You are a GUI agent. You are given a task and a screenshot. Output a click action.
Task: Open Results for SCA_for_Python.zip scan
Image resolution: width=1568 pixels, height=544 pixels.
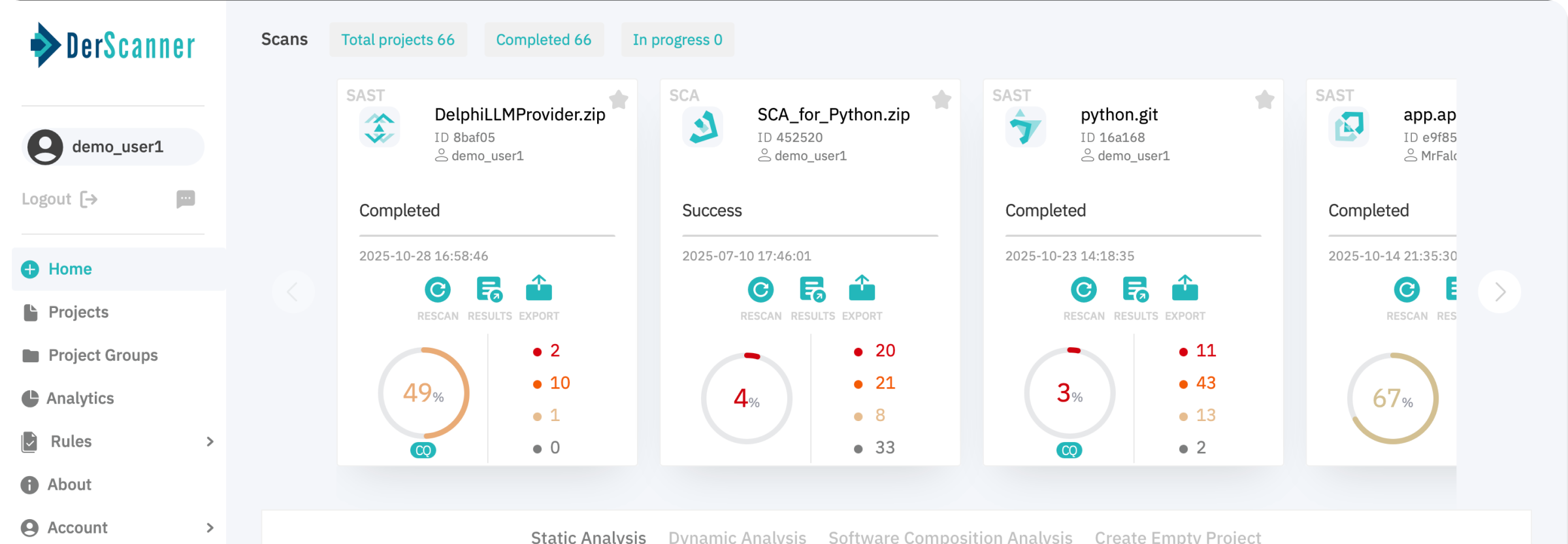812,290
